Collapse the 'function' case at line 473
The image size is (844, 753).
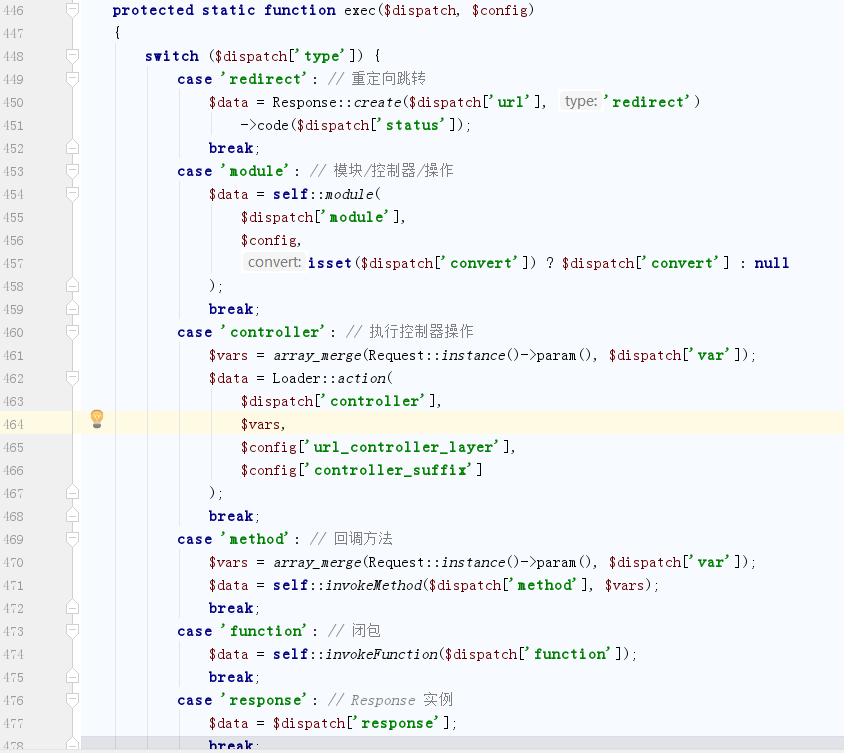(72, 631)
